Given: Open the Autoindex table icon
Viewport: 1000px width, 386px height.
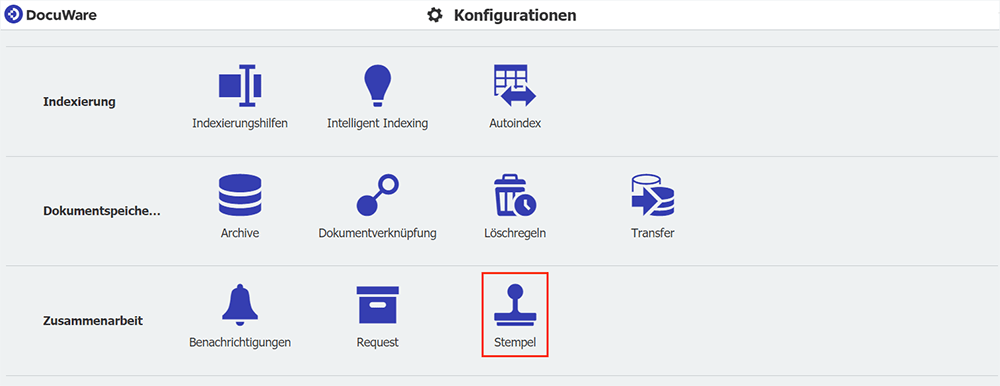Looking at the screenshot, I should (x=515, y=85).
